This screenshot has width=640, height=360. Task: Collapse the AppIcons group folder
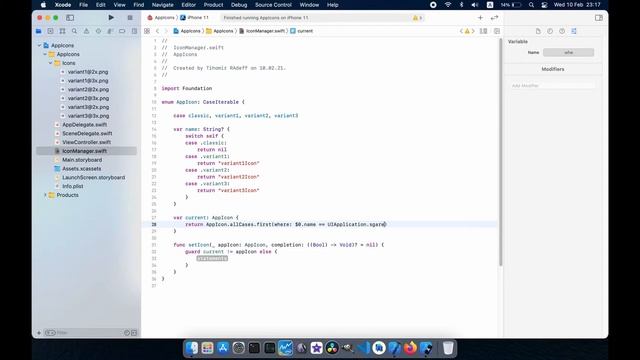45,54
